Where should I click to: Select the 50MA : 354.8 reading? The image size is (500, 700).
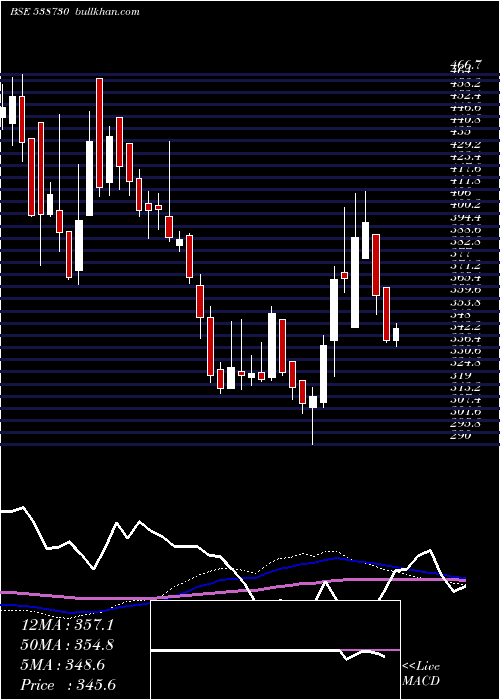click(67, 645)
